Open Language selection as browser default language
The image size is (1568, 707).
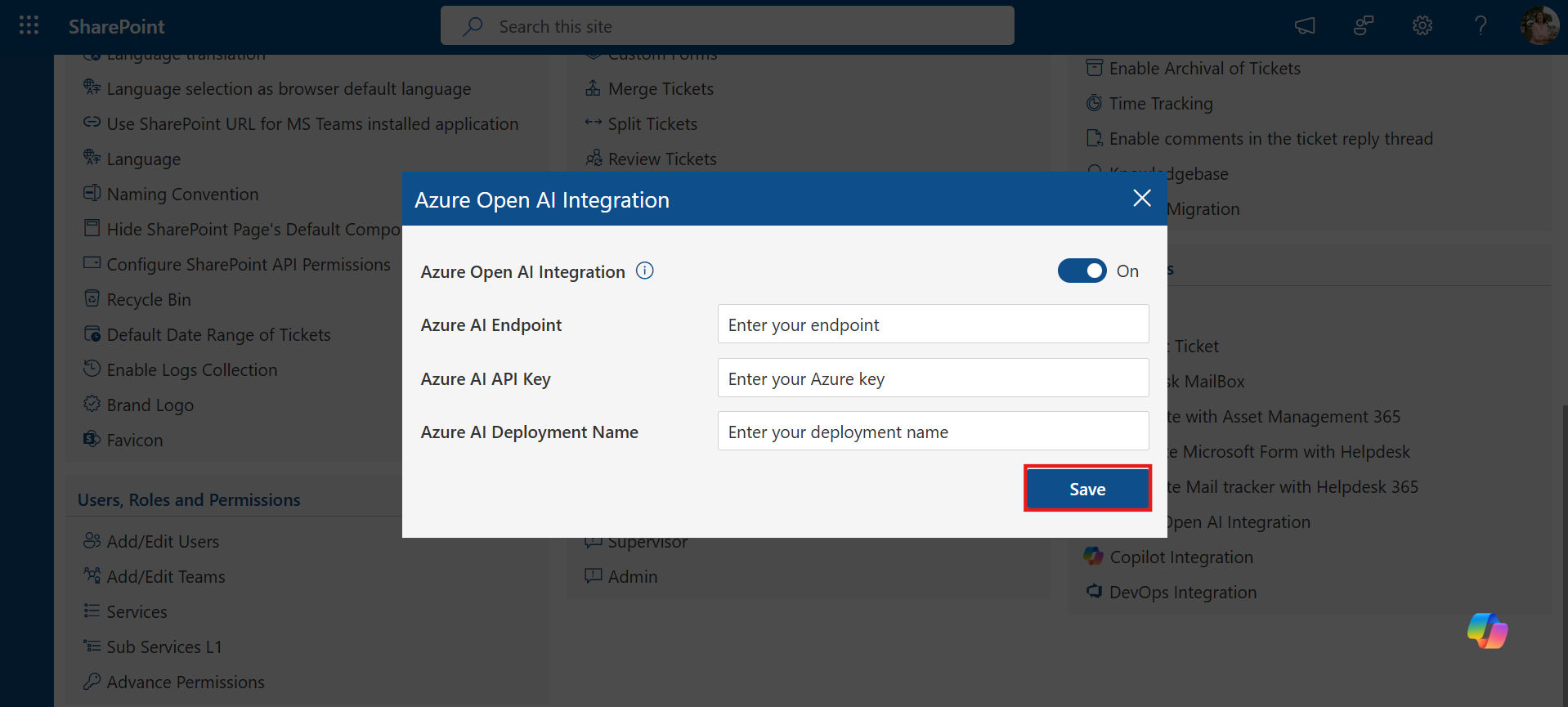289,88
